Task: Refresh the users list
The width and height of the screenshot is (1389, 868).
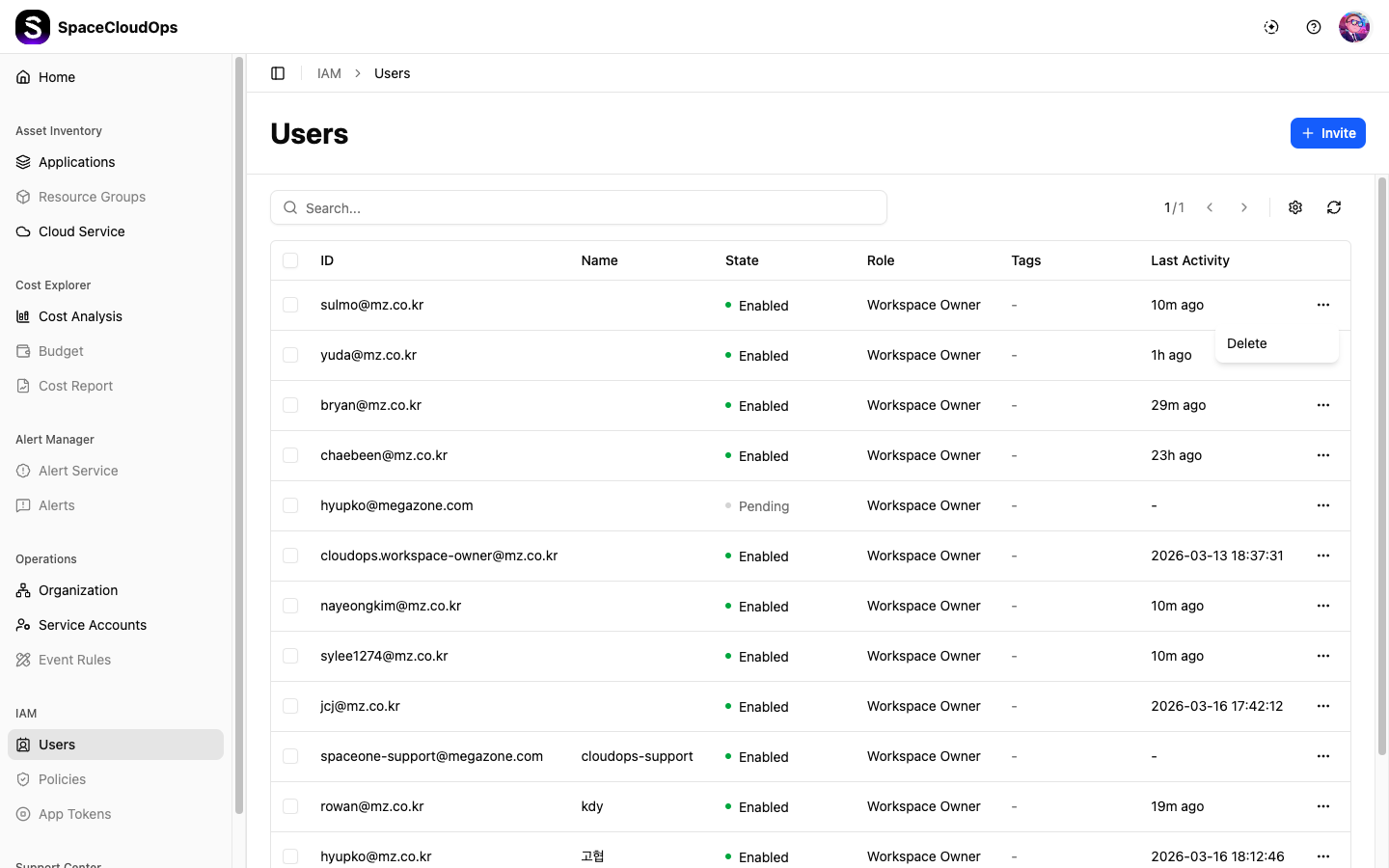Action: 1334,207
